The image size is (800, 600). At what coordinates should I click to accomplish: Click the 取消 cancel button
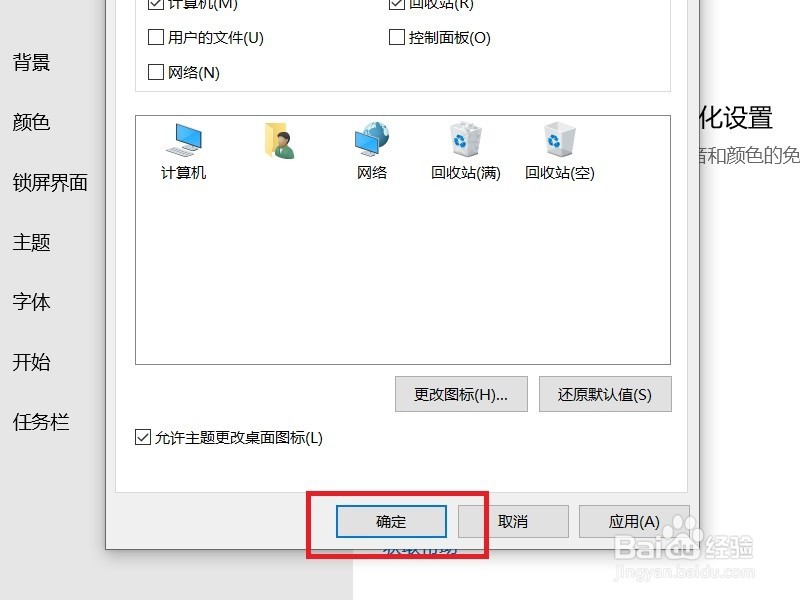point(513,521)
